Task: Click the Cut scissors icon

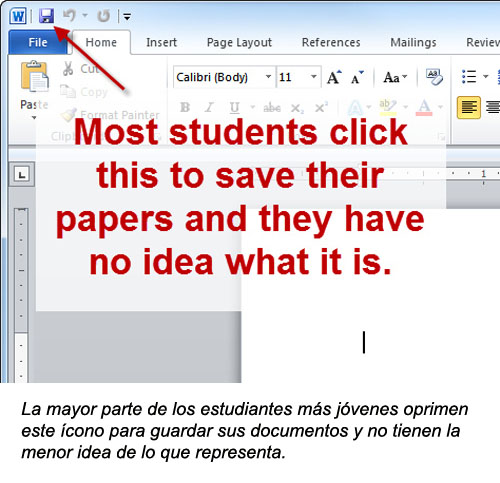Action: click(x=68, y=68)
